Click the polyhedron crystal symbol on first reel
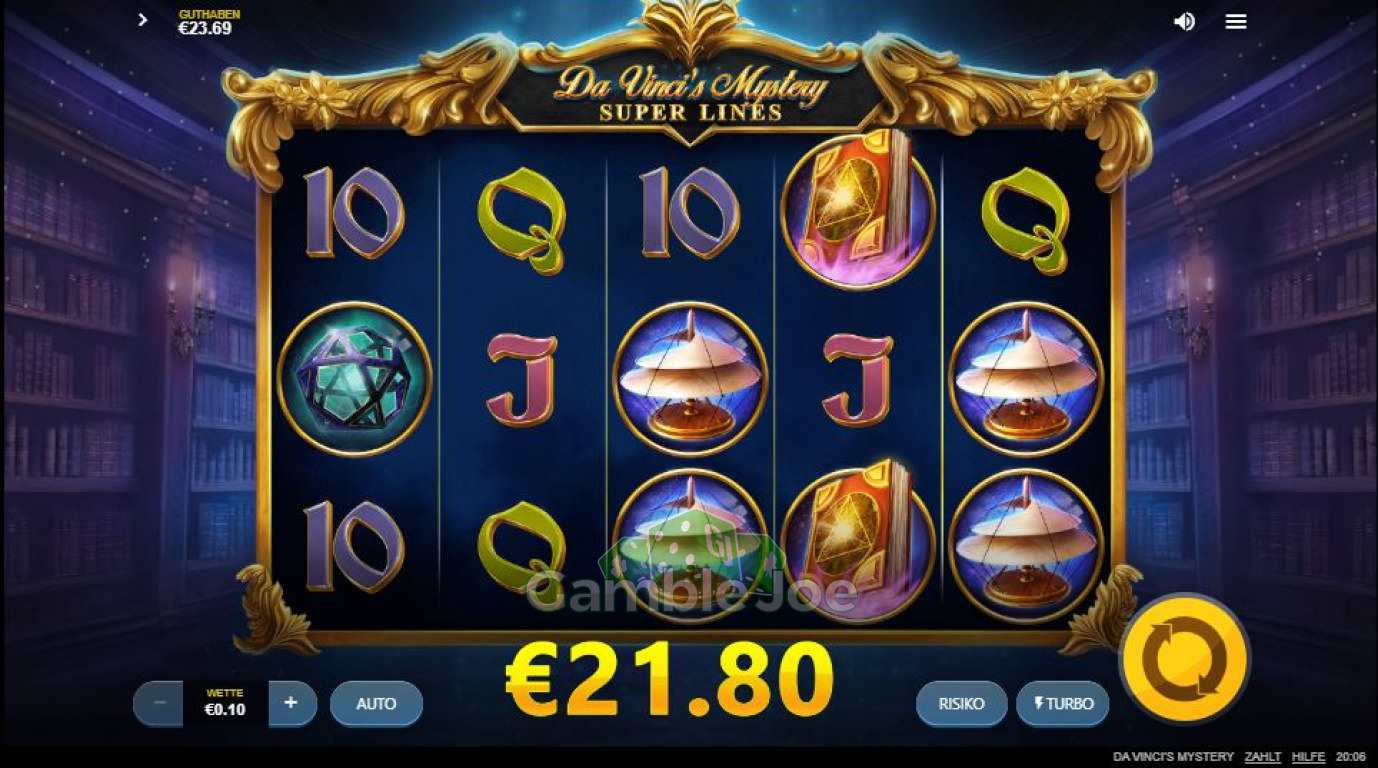This screenshot has width=1378, height=768. (x=354, y=379)
